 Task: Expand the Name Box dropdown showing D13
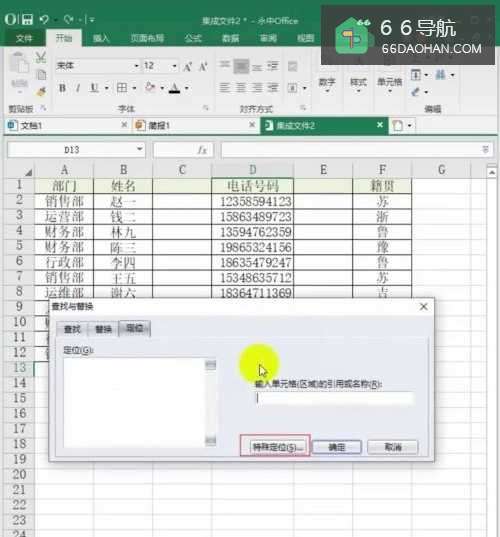tap(139, 149)
